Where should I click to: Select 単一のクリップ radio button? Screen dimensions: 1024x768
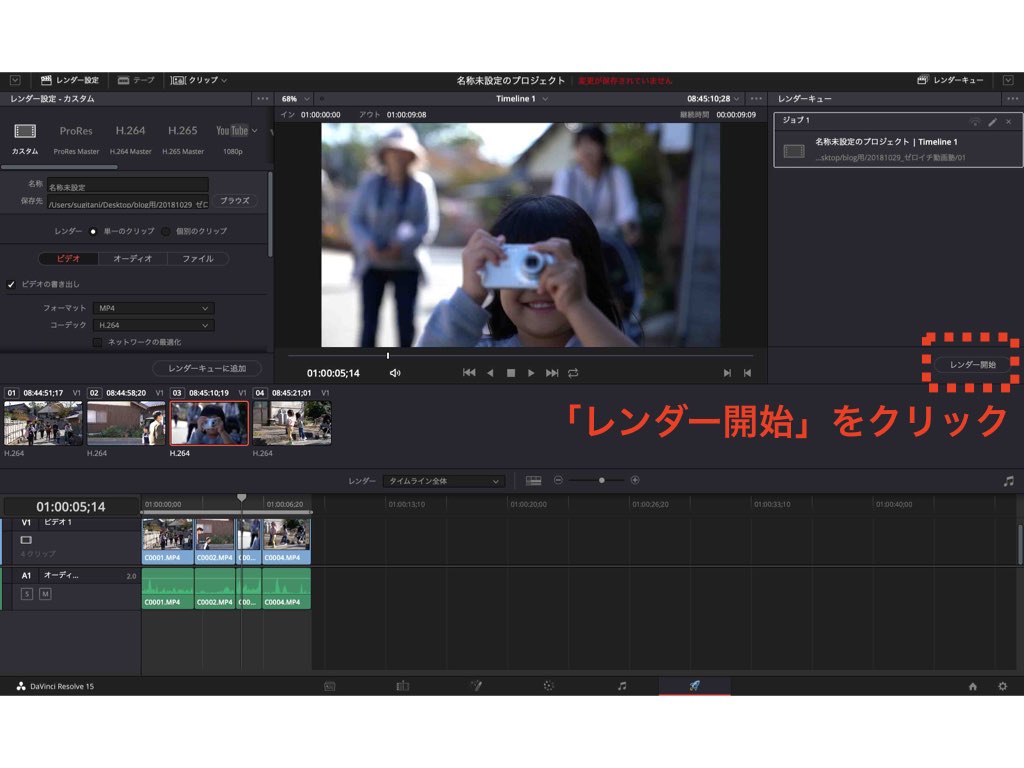[93, 231]
